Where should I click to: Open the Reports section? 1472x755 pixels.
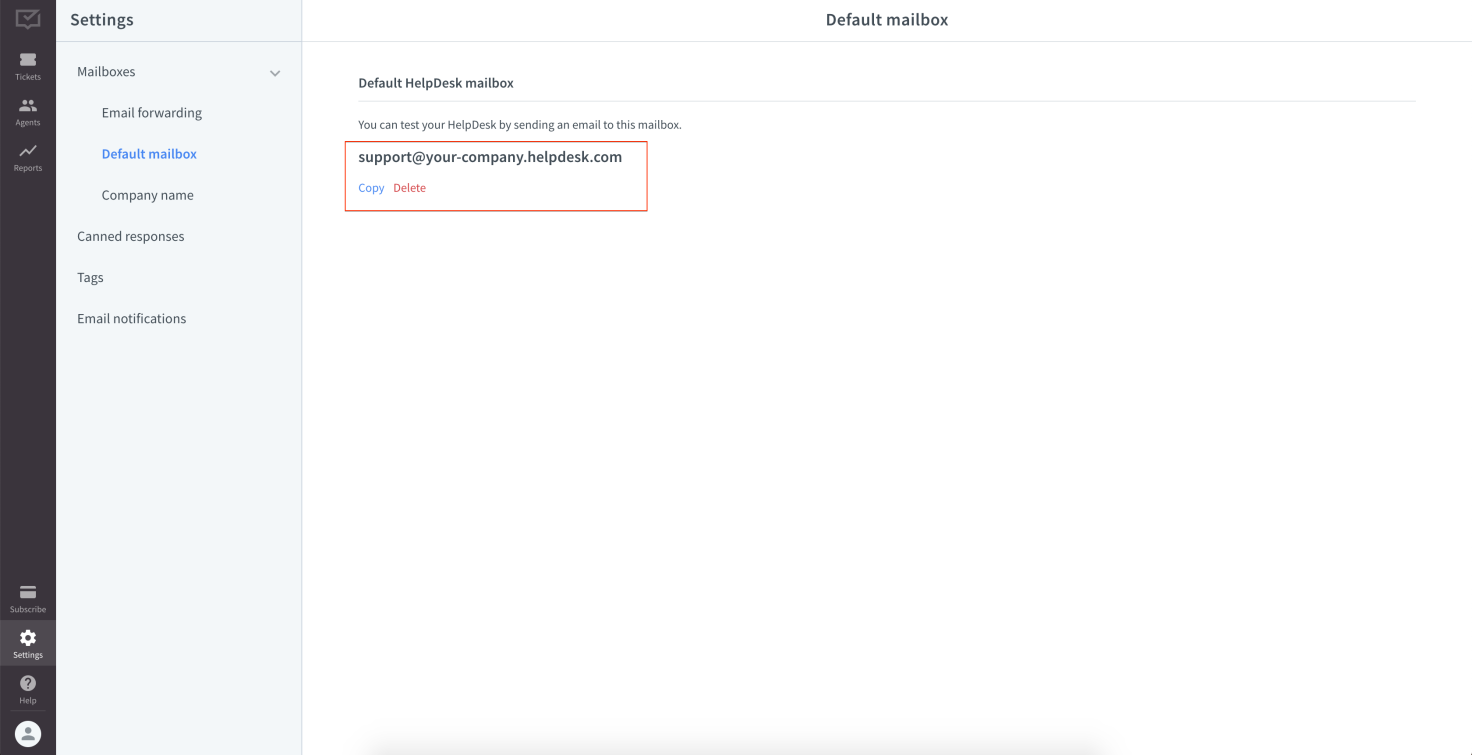(x=28, y=158)
